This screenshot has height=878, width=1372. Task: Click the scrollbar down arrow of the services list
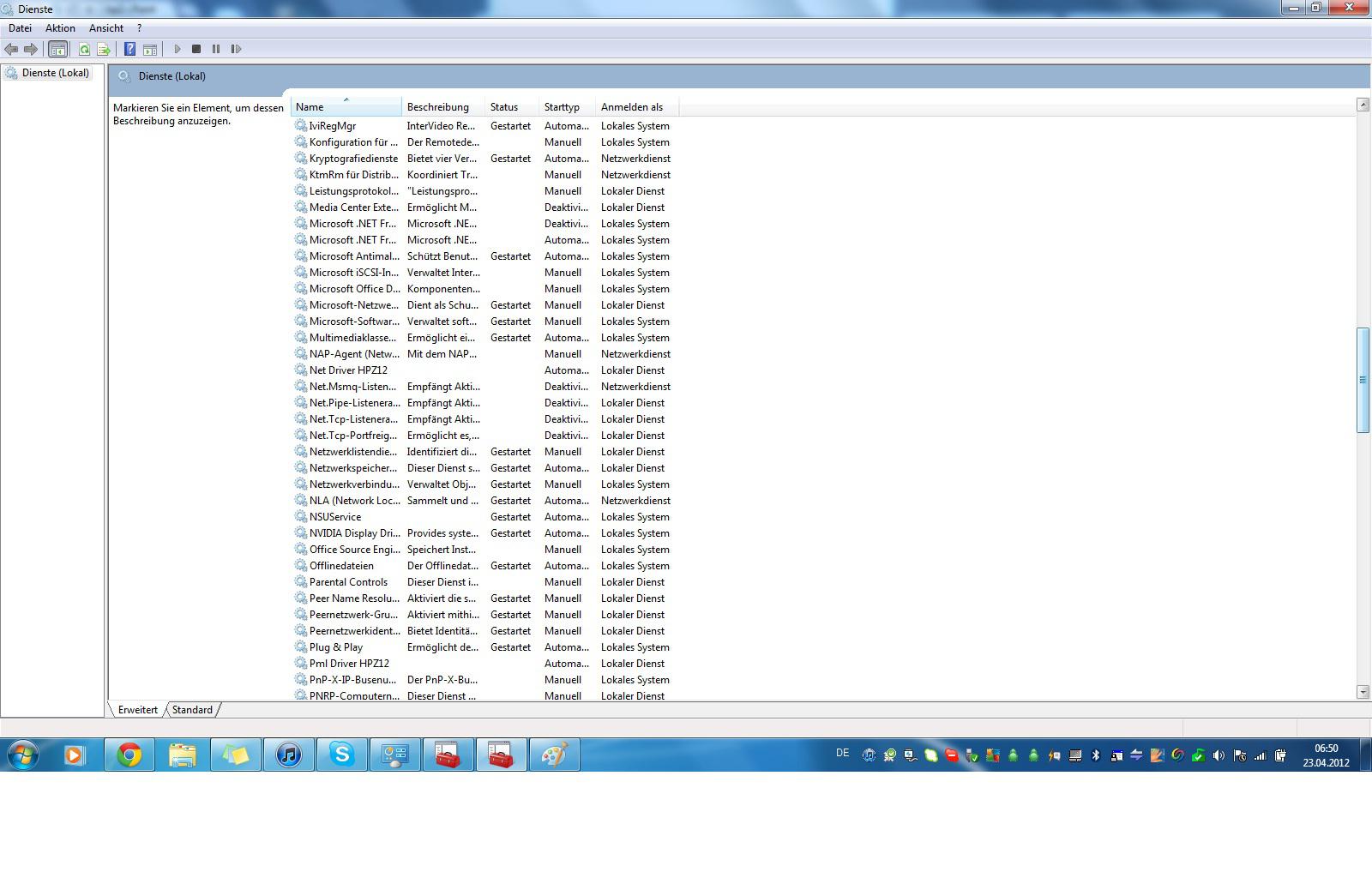(1363, 692)
